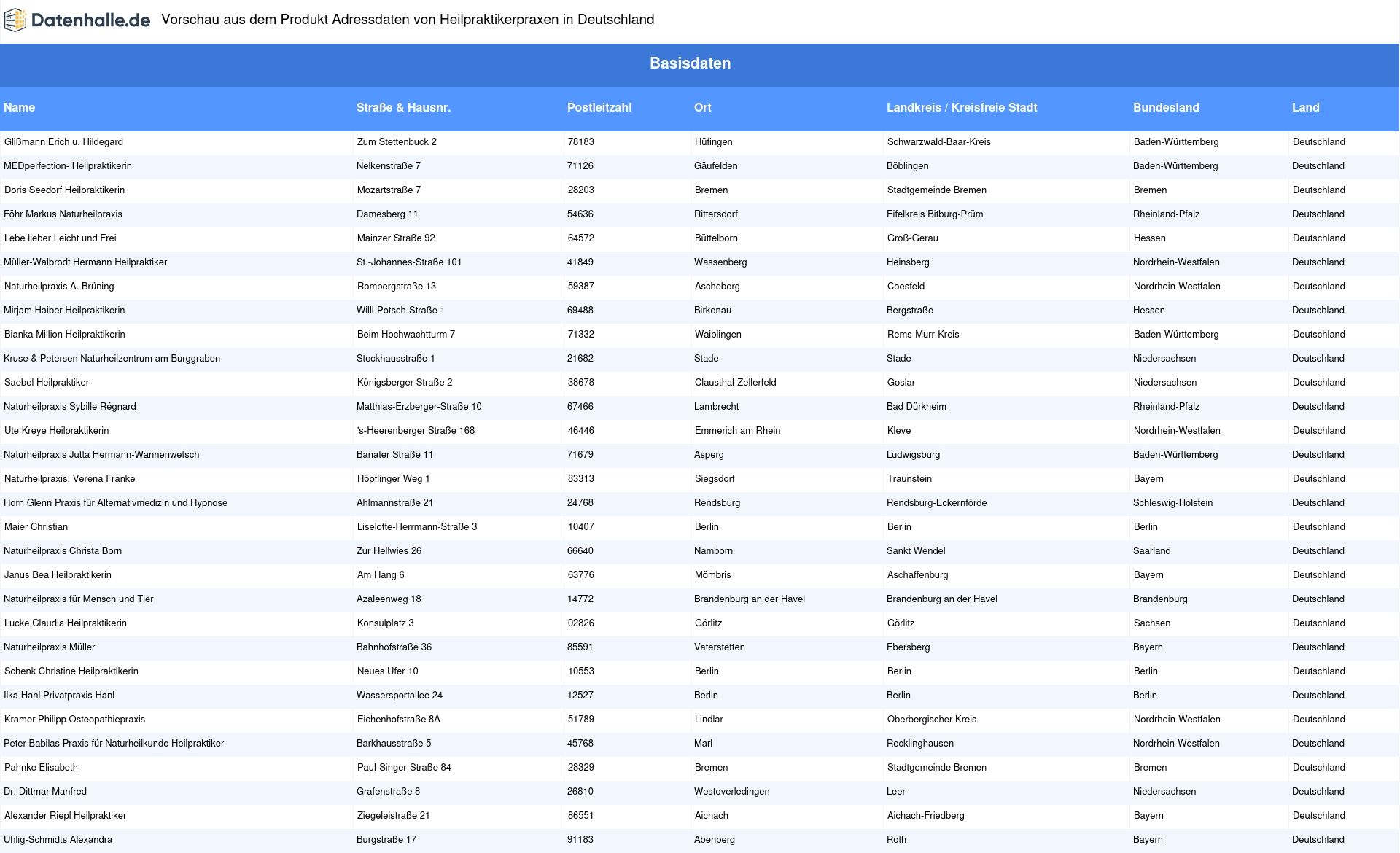Click Föhr Markus Naturheilpraxis name
The width and height of the screenshot is (1400, 853).
click(x=63, y=214)
